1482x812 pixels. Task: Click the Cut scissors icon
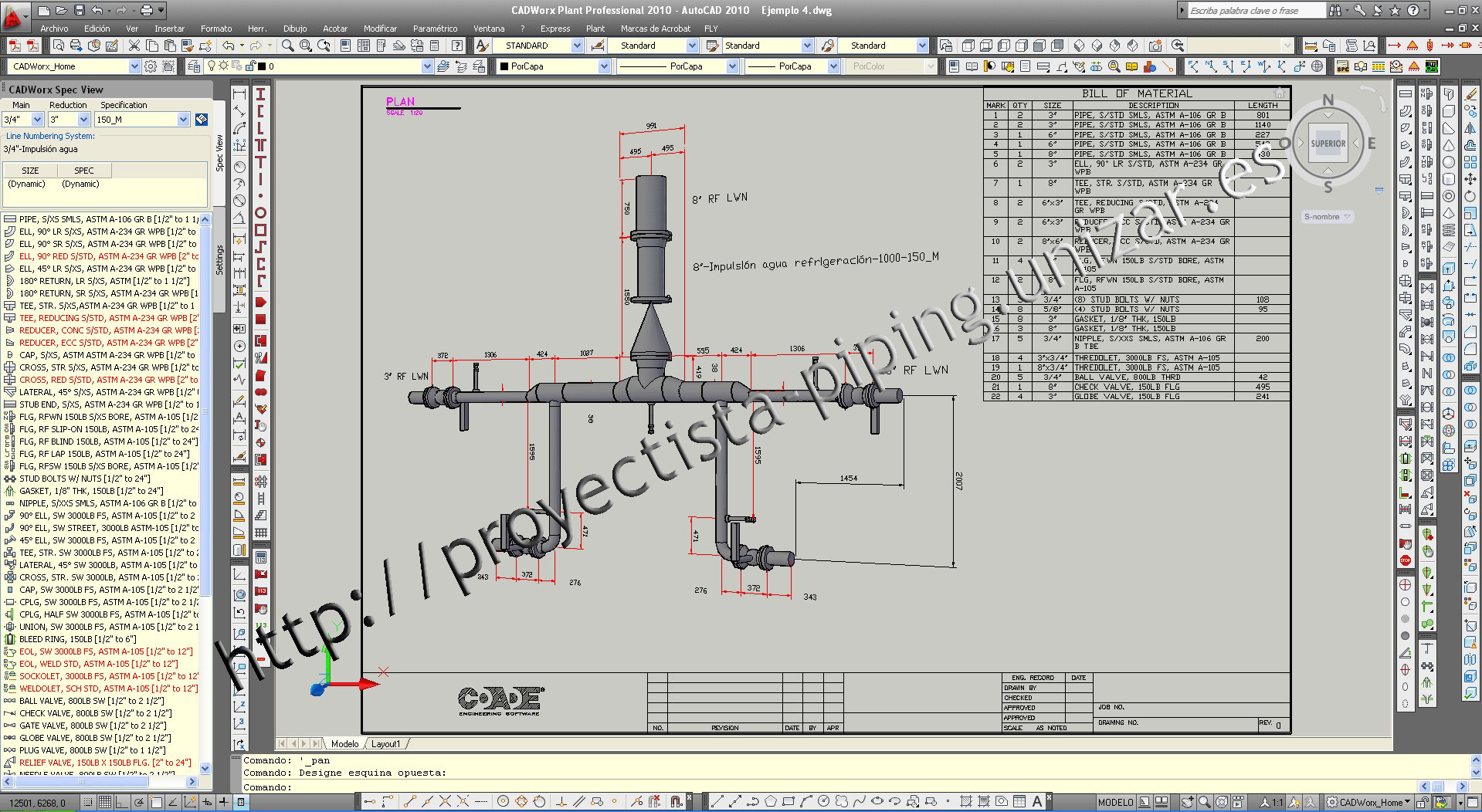coord(134,46)
